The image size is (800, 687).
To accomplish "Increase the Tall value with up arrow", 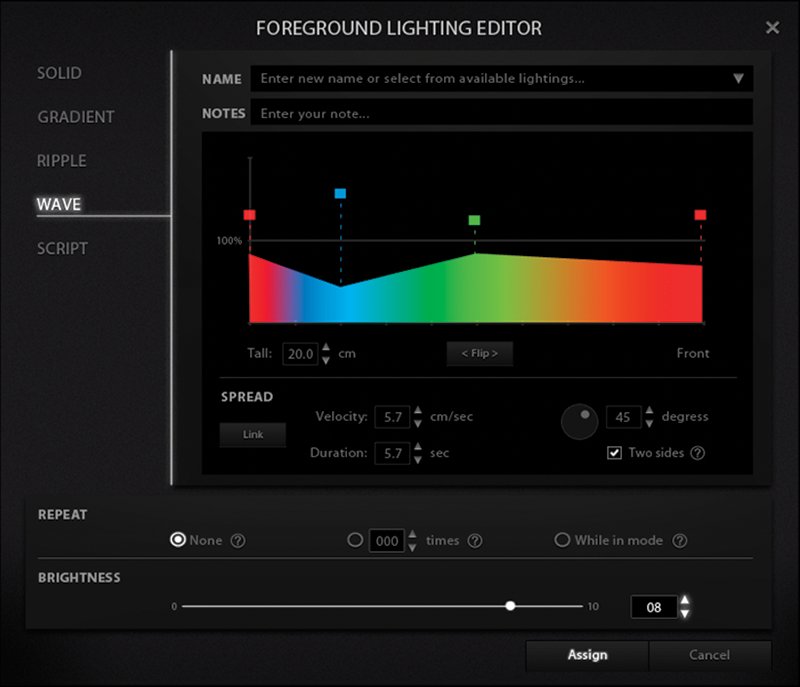I will 326,347.
